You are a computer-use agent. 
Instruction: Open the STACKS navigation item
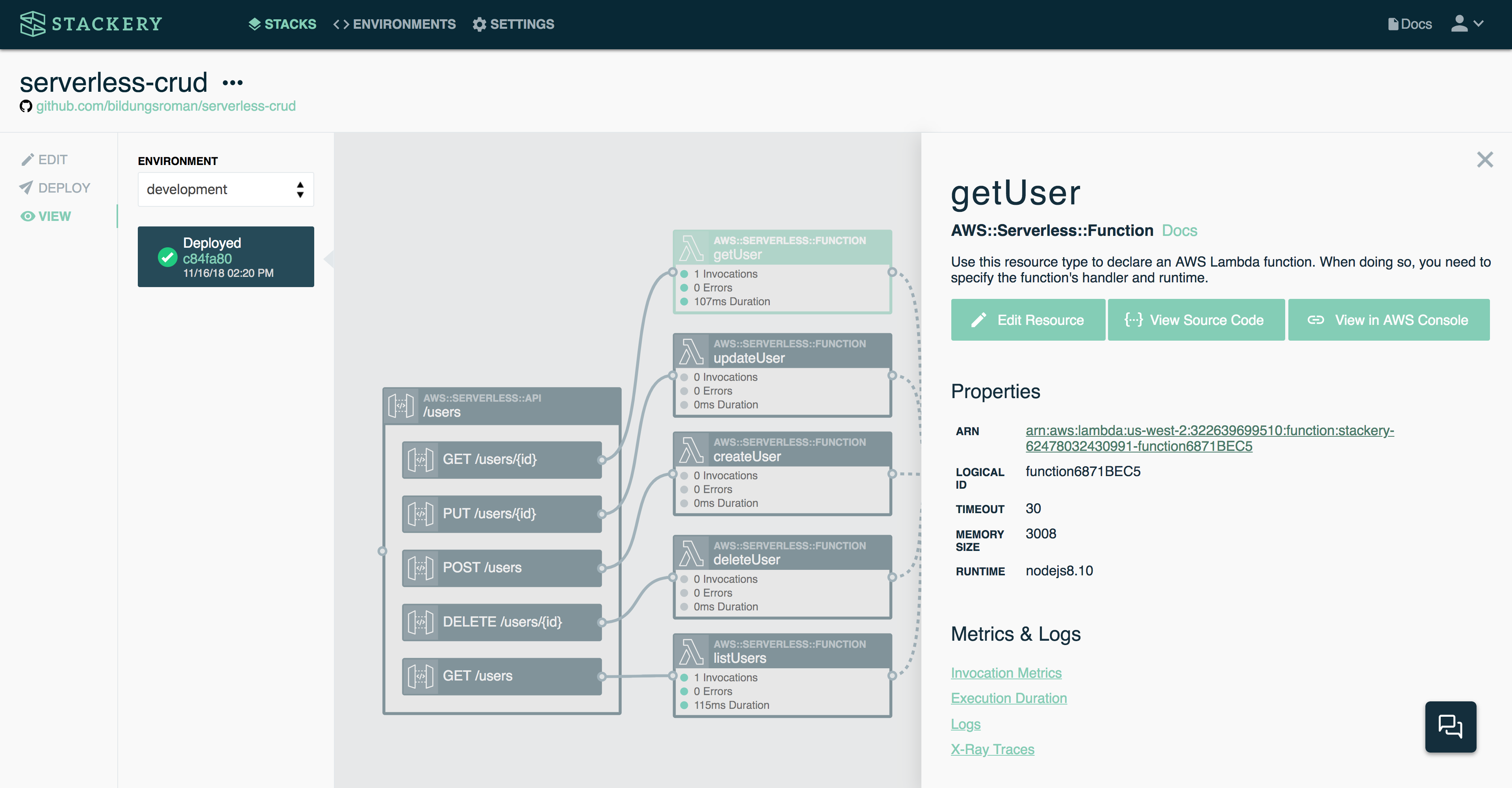(282, 24)
